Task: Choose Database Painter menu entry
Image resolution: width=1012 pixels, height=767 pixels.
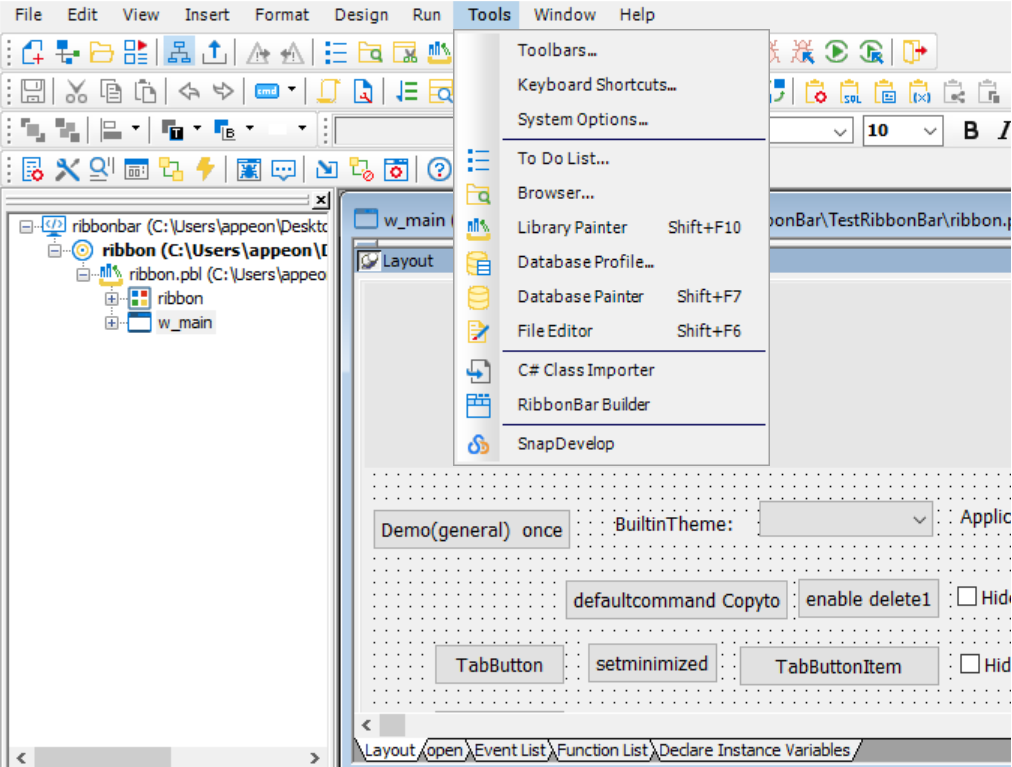Action: [x=580, y=297]
